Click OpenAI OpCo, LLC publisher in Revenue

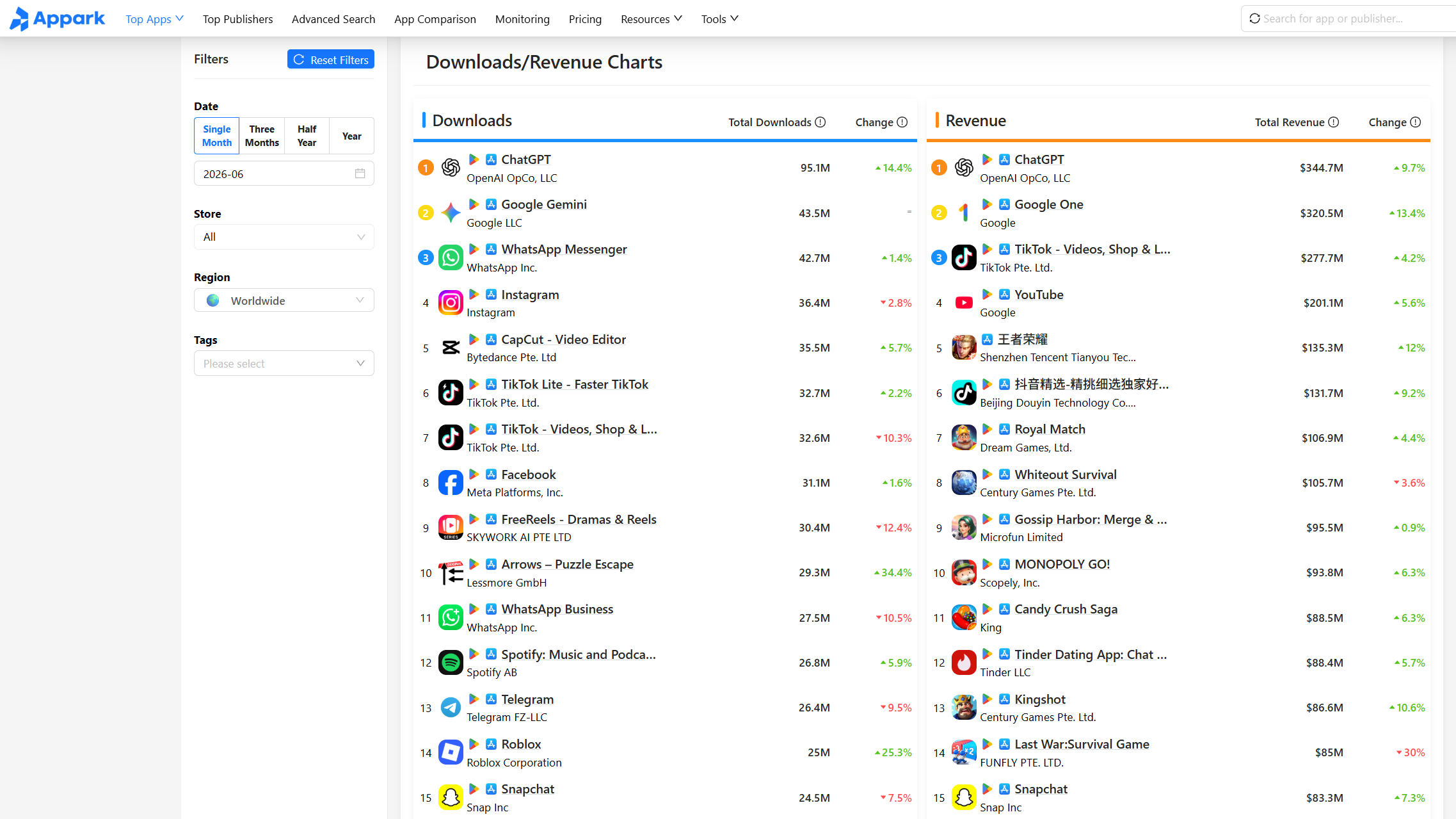click(1025, 178)
